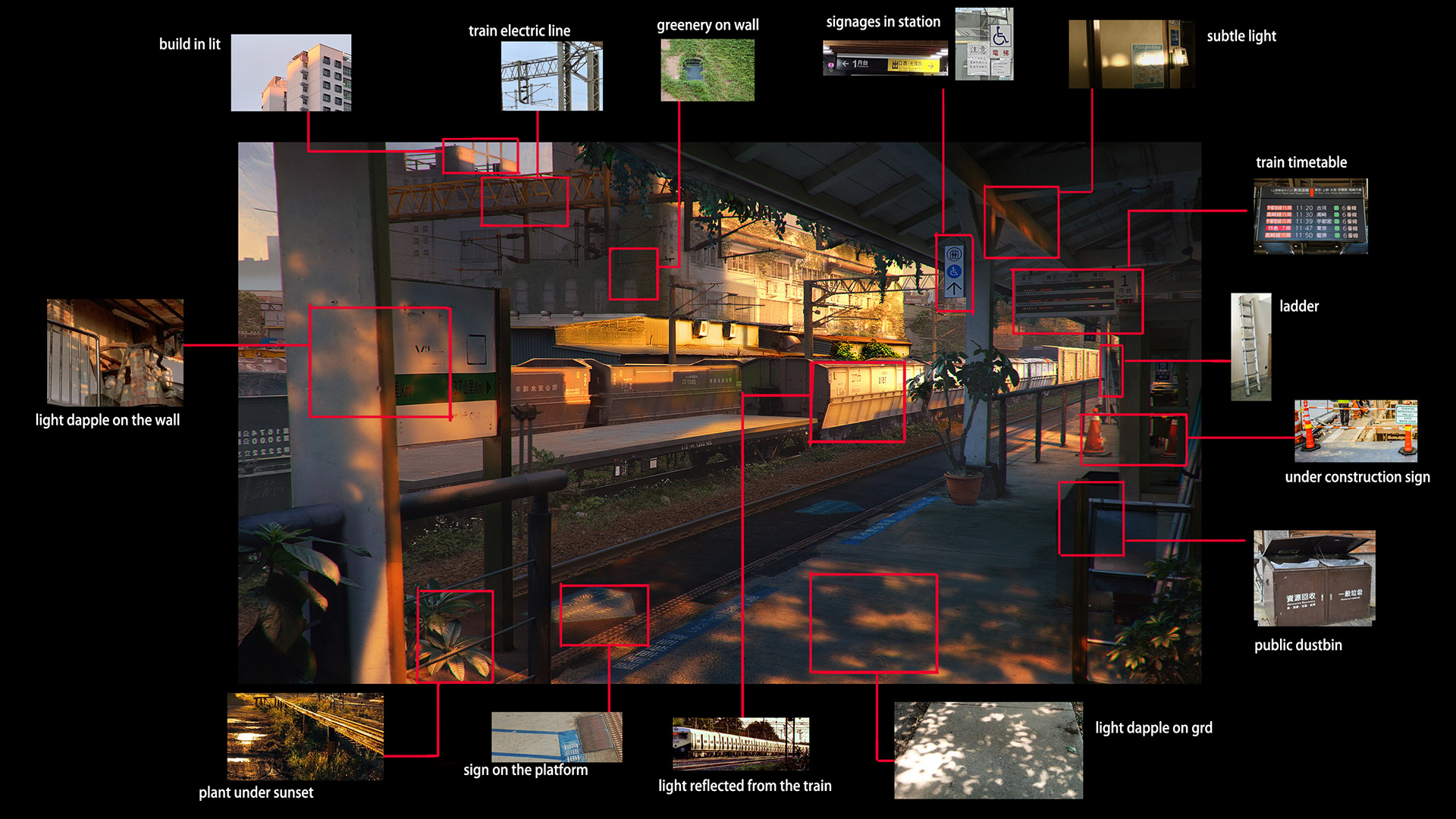Select the platform direction signage thumbnail
Viewport: 1456px width, 819px height.
coord(884,58)
